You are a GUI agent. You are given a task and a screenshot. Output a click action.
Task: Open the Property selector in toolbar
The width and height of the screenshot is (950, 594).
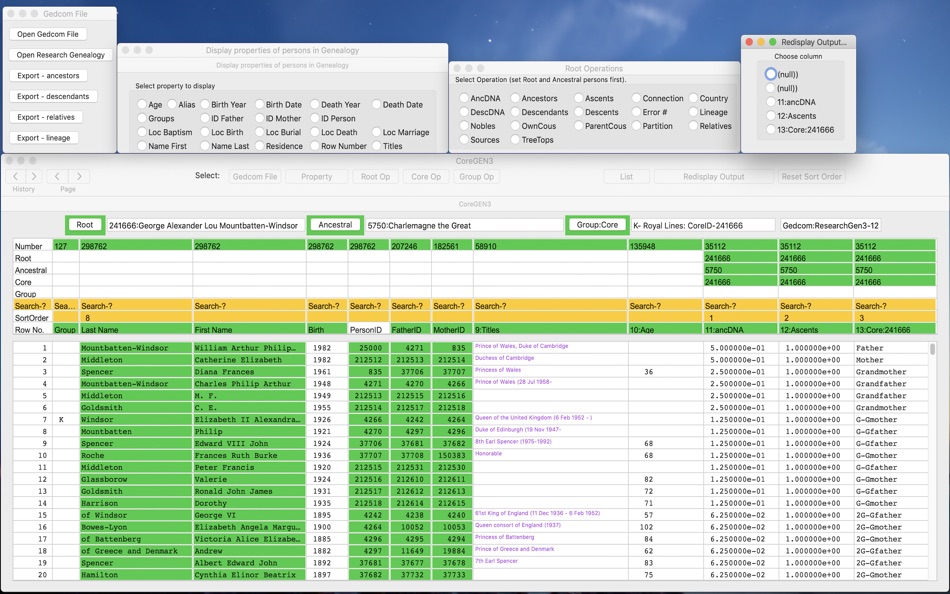coord(316,176)
